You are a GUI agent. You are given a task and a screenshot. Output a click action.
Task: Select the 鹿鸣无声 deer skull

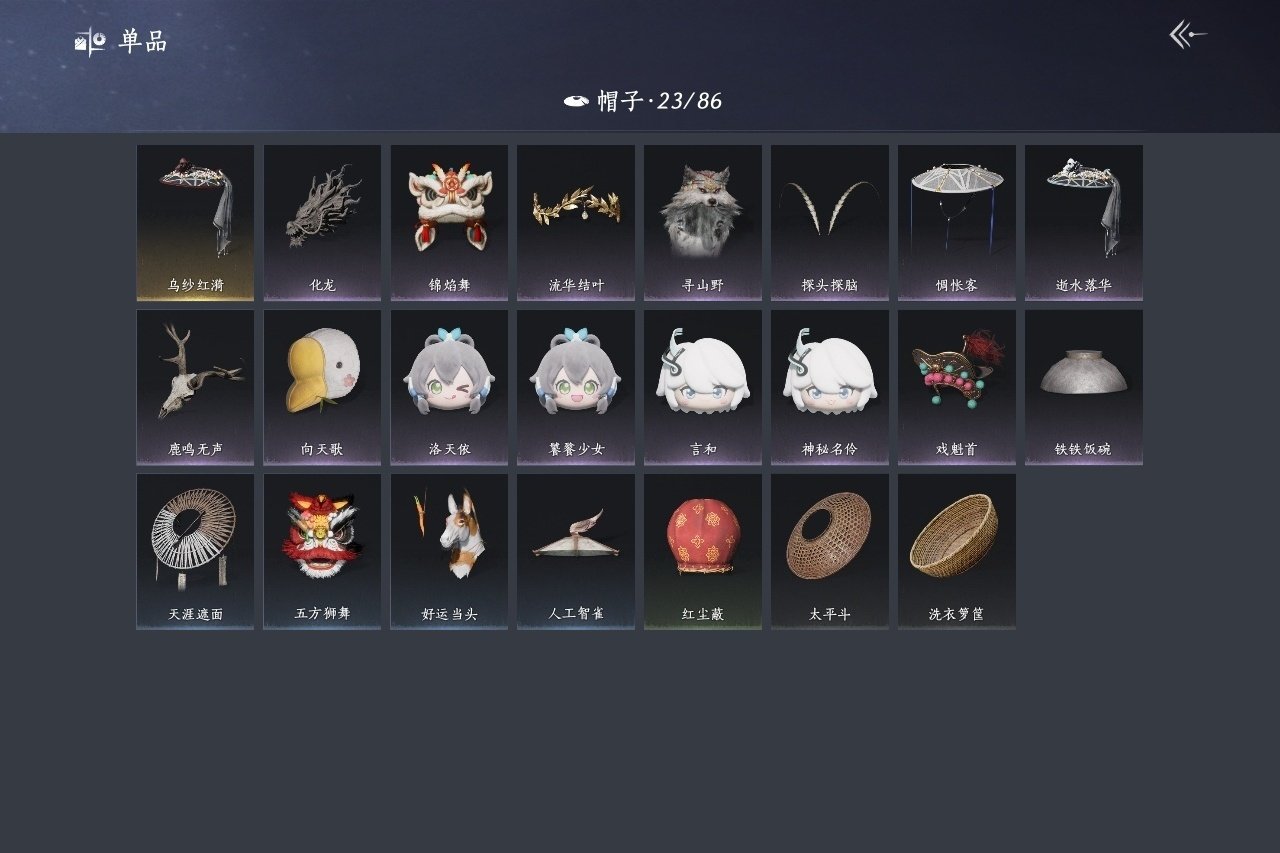click(x=195, y=387)
